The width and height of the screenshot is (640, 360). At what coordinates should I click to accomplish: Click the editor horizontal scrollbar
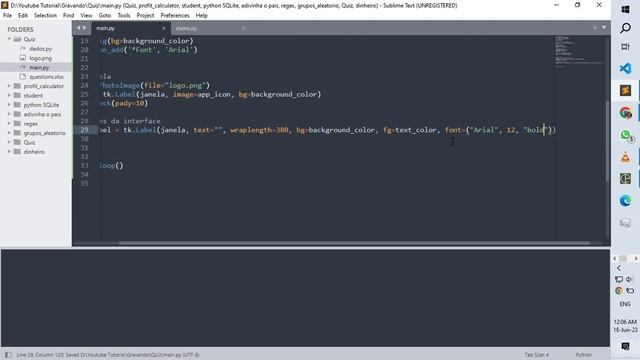(x=354, y=243)
